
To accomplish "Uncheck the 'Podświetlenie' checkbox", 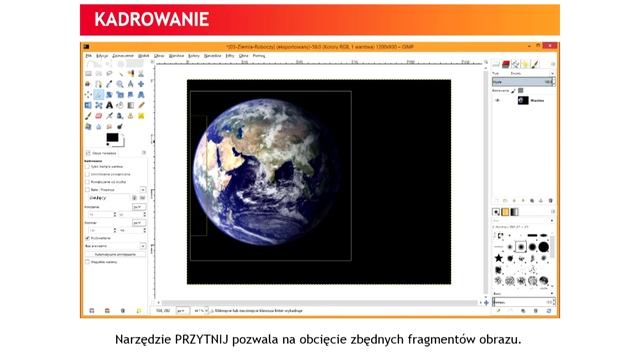I will pyautogui.click(x=87, y=238).
